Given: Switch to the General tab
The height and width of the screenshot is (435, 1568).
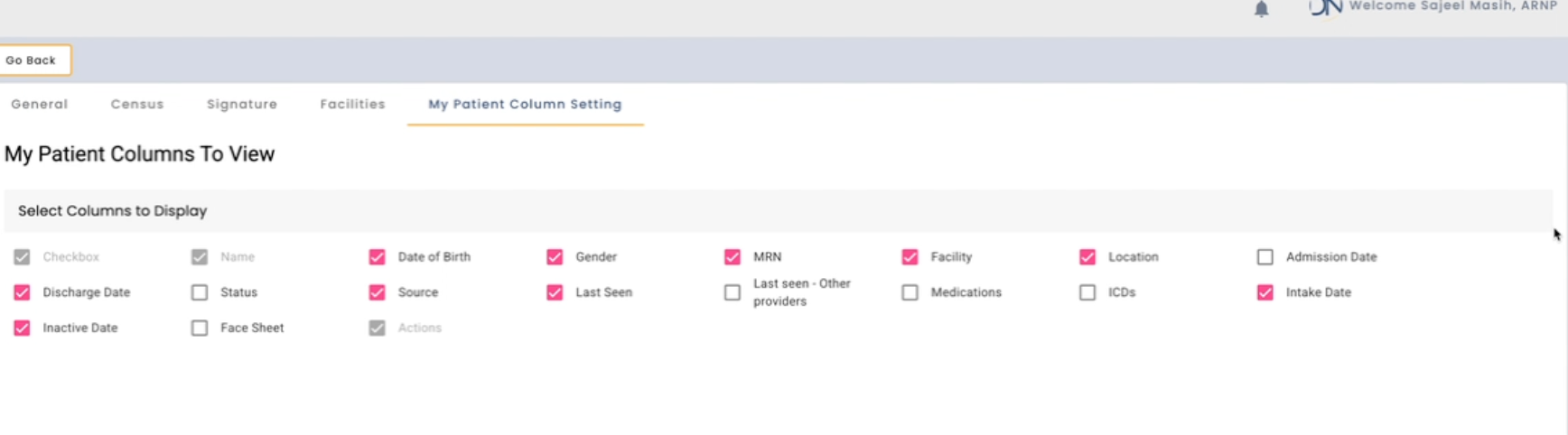Looking at the screenshot, I should [39, 104].
